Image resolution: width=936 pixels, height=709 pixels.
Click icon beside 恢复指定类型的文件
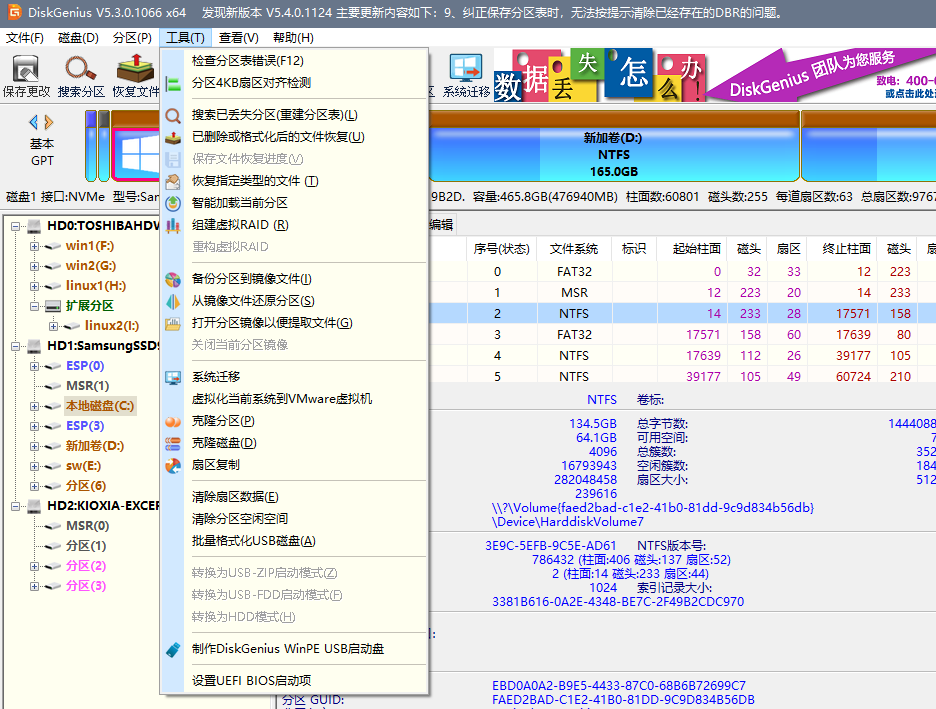173,181
